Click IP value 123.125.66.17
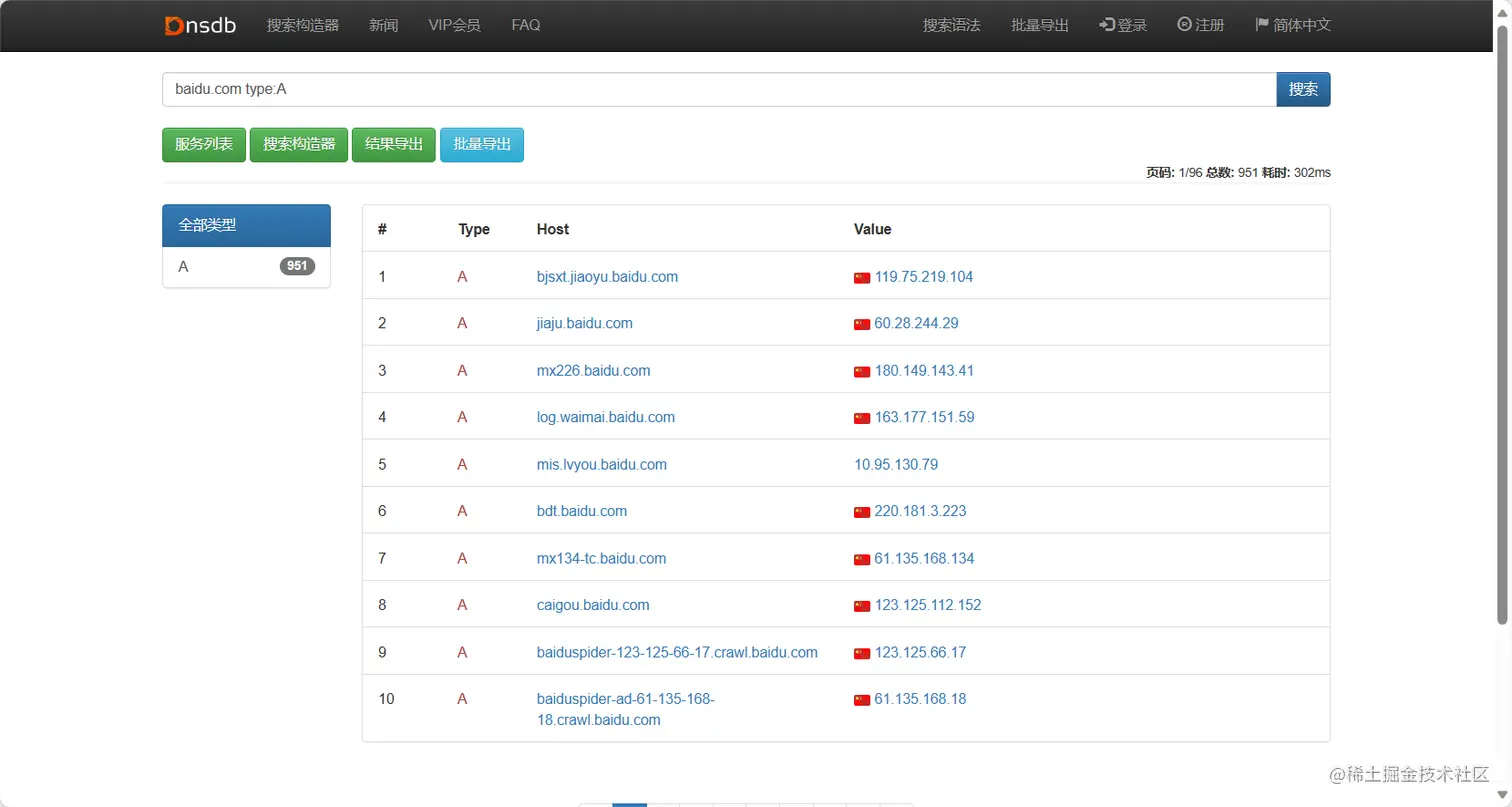1512x807 pixels. point(921,652)
